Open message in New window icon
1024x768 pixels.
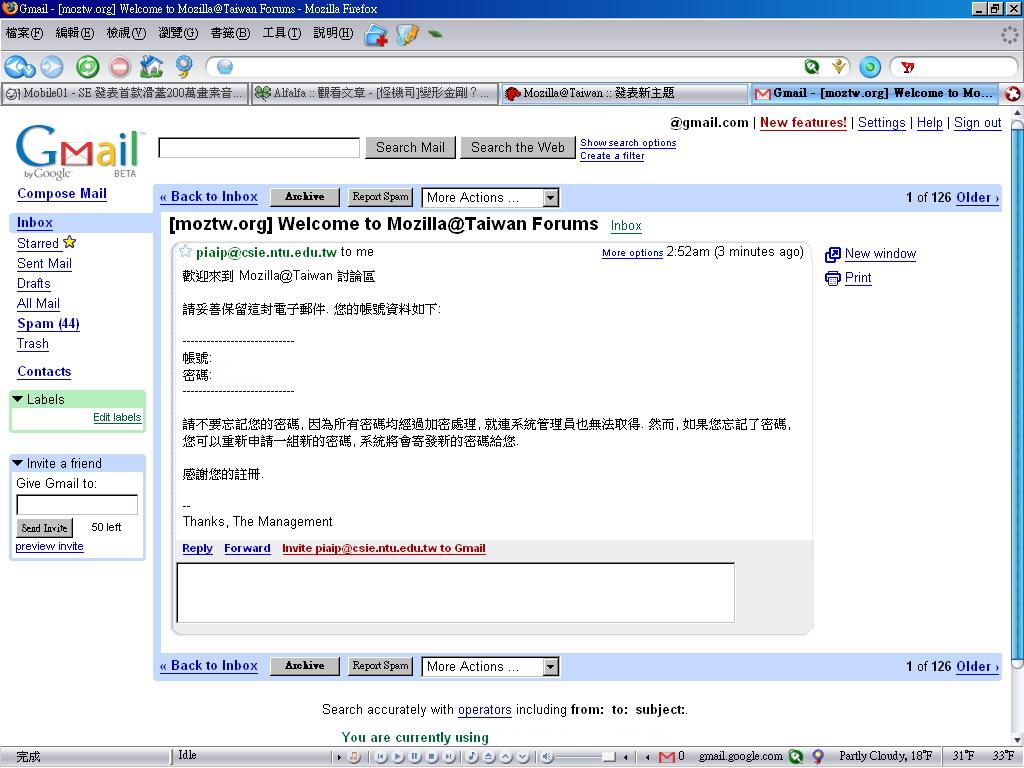point(832,254)
